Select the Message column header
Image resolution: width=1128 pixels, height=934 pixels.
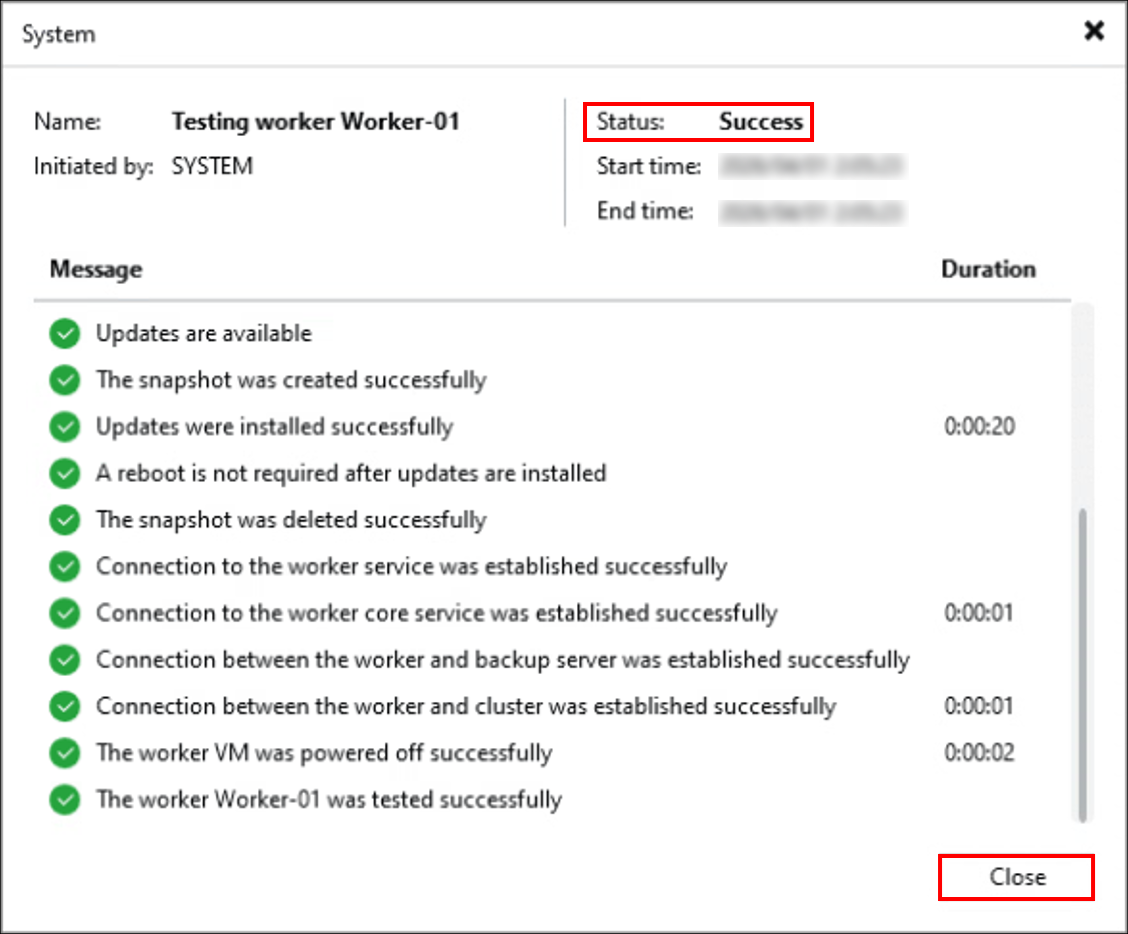coord(95,269)
